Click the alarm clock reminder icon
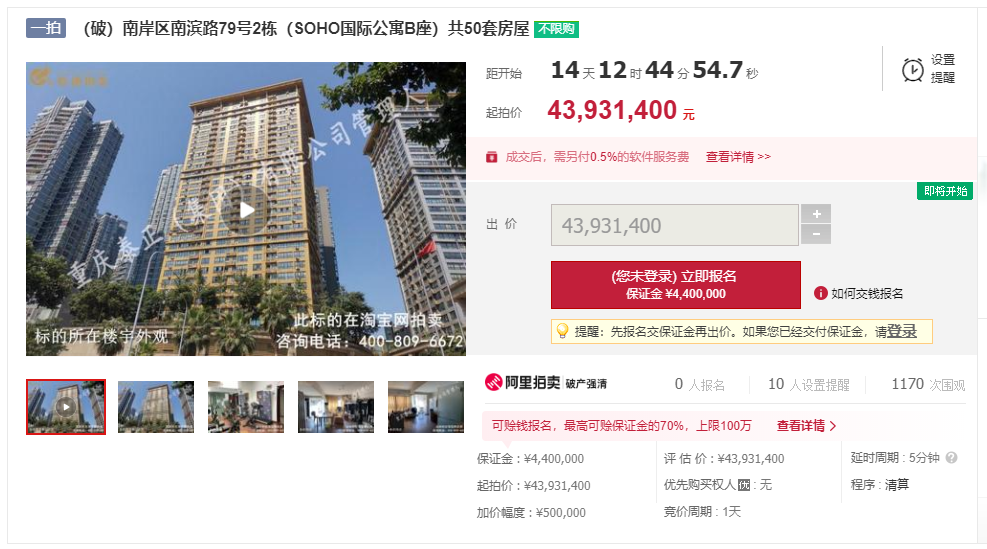 [913, 69]
